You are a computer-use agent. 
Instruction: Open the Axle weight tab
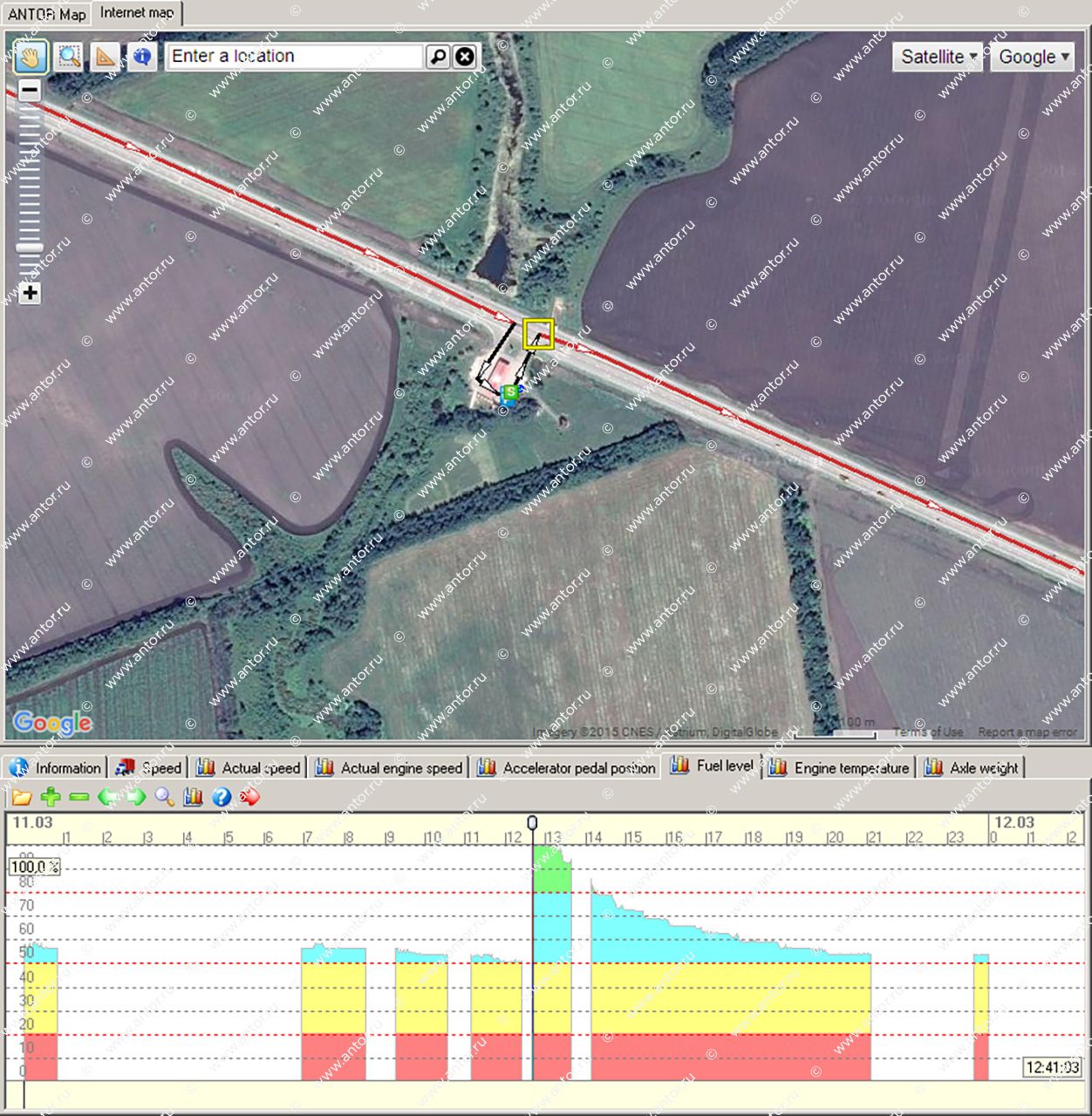[x=972, y=768]
